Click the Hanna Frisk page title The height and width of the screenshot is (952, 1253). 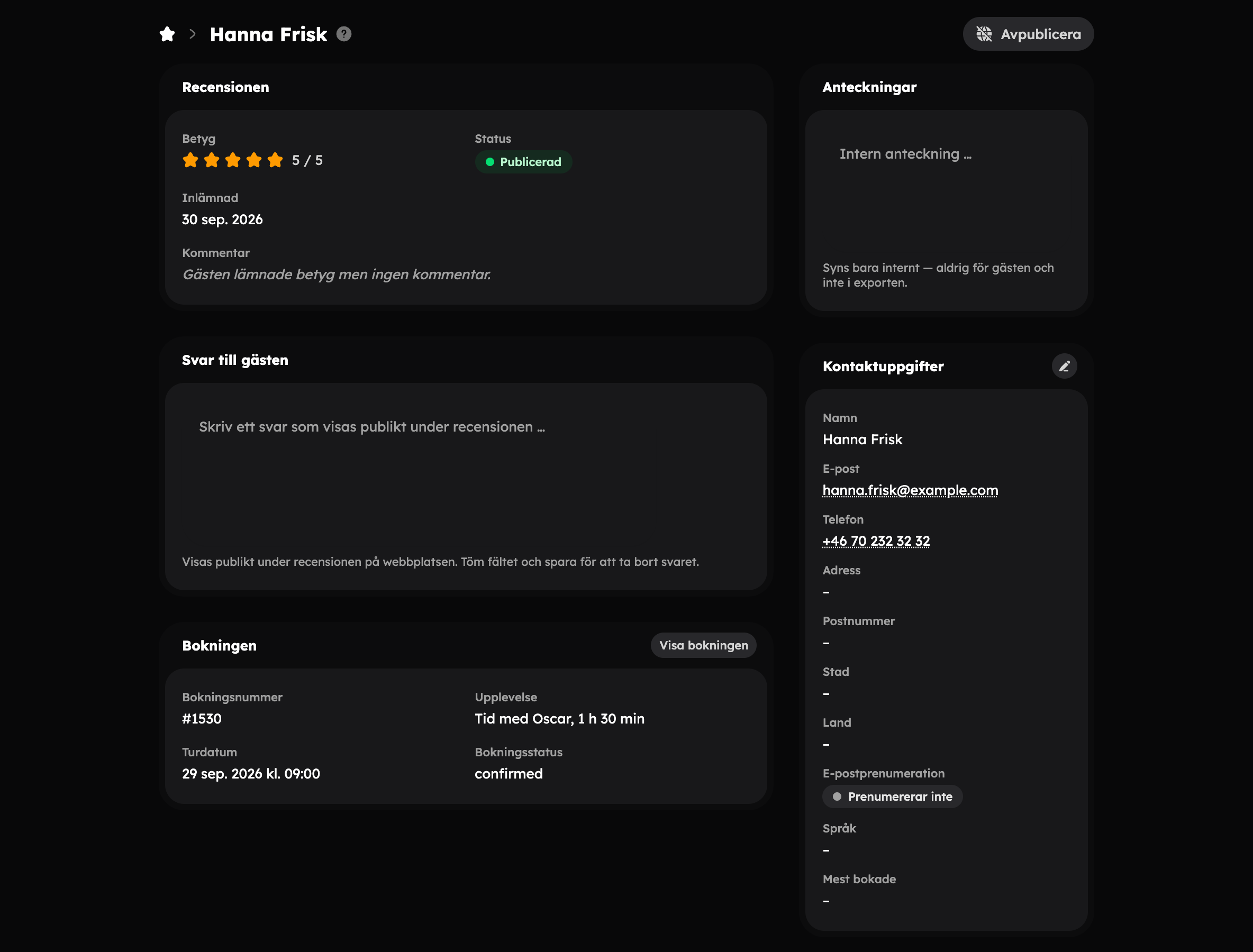click(x=268, y=34)
